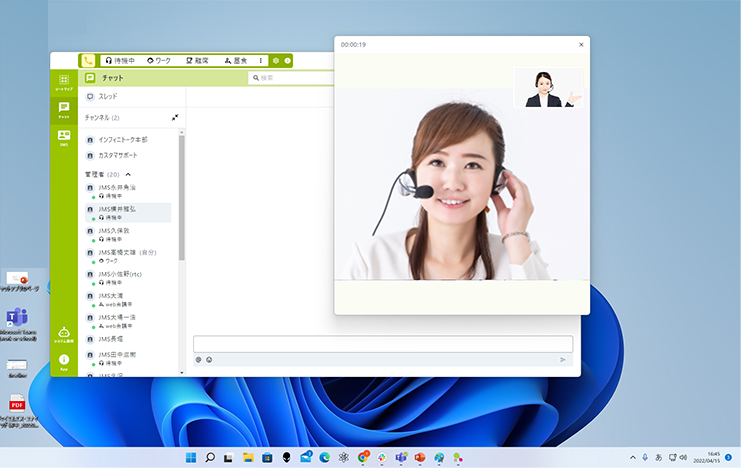
Task: Open Microsoft Store from taskbar
Action: point(267,458)
